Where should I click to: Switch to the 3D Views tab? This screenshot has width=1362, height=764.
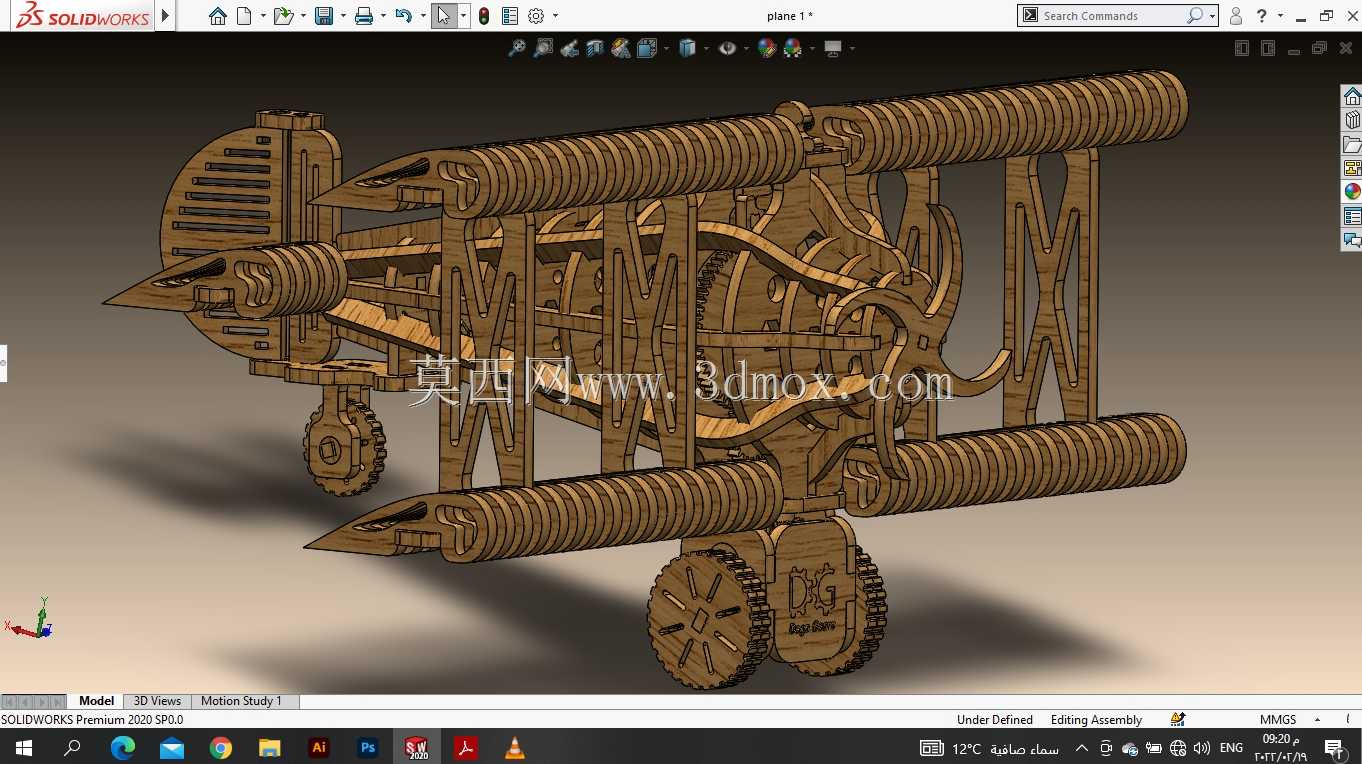tap(157, 701)
